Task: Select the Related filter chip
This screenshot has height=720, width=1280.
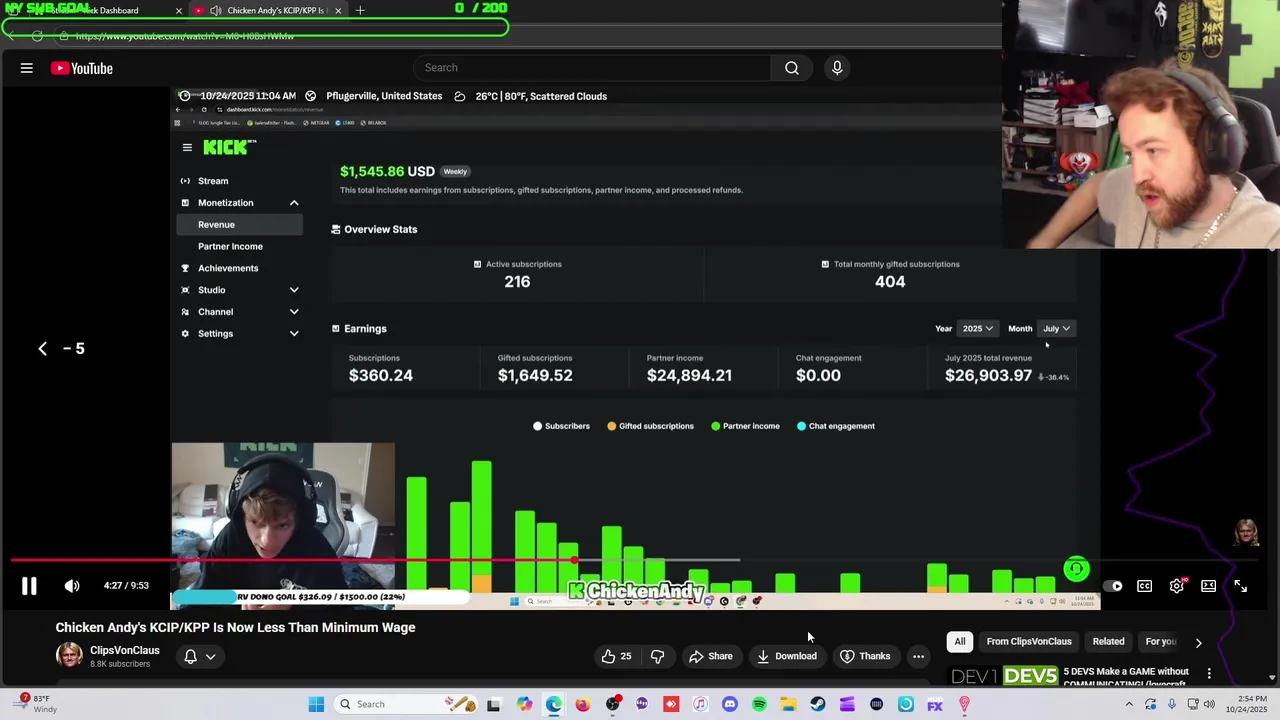Action: 1108,641
